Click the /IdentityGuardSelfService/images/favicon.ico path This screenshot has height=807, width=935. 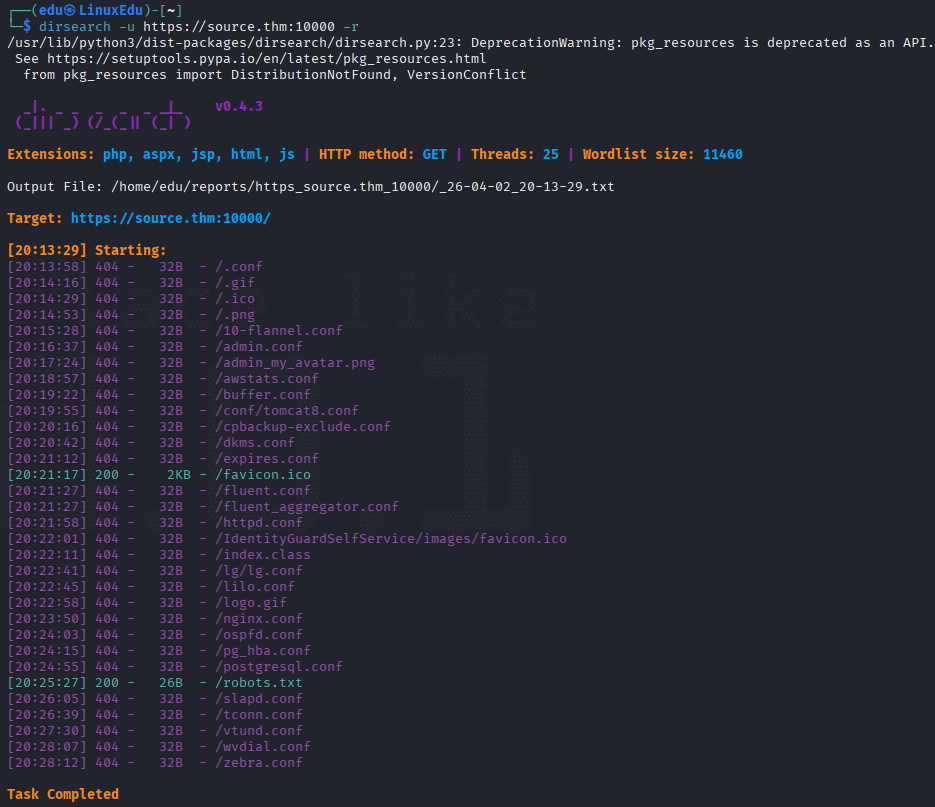pos(391,539)
